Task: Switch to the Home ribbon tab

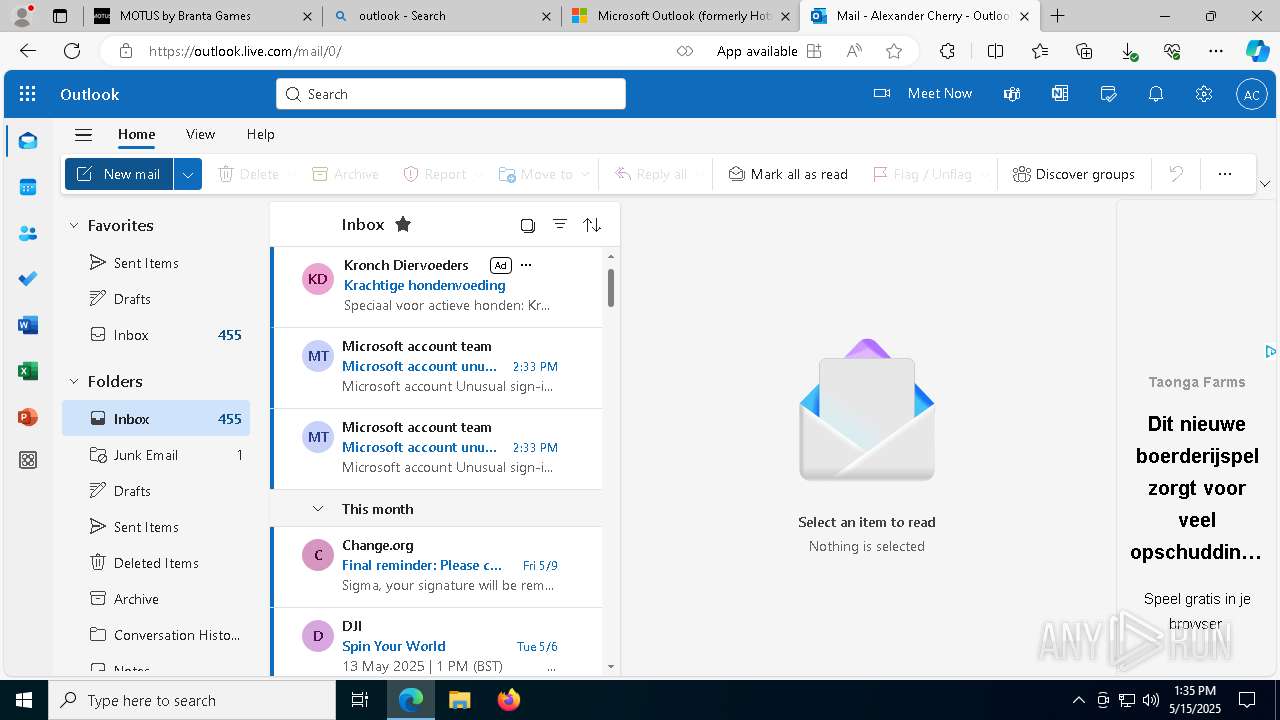Action: (x=136, y=134)
